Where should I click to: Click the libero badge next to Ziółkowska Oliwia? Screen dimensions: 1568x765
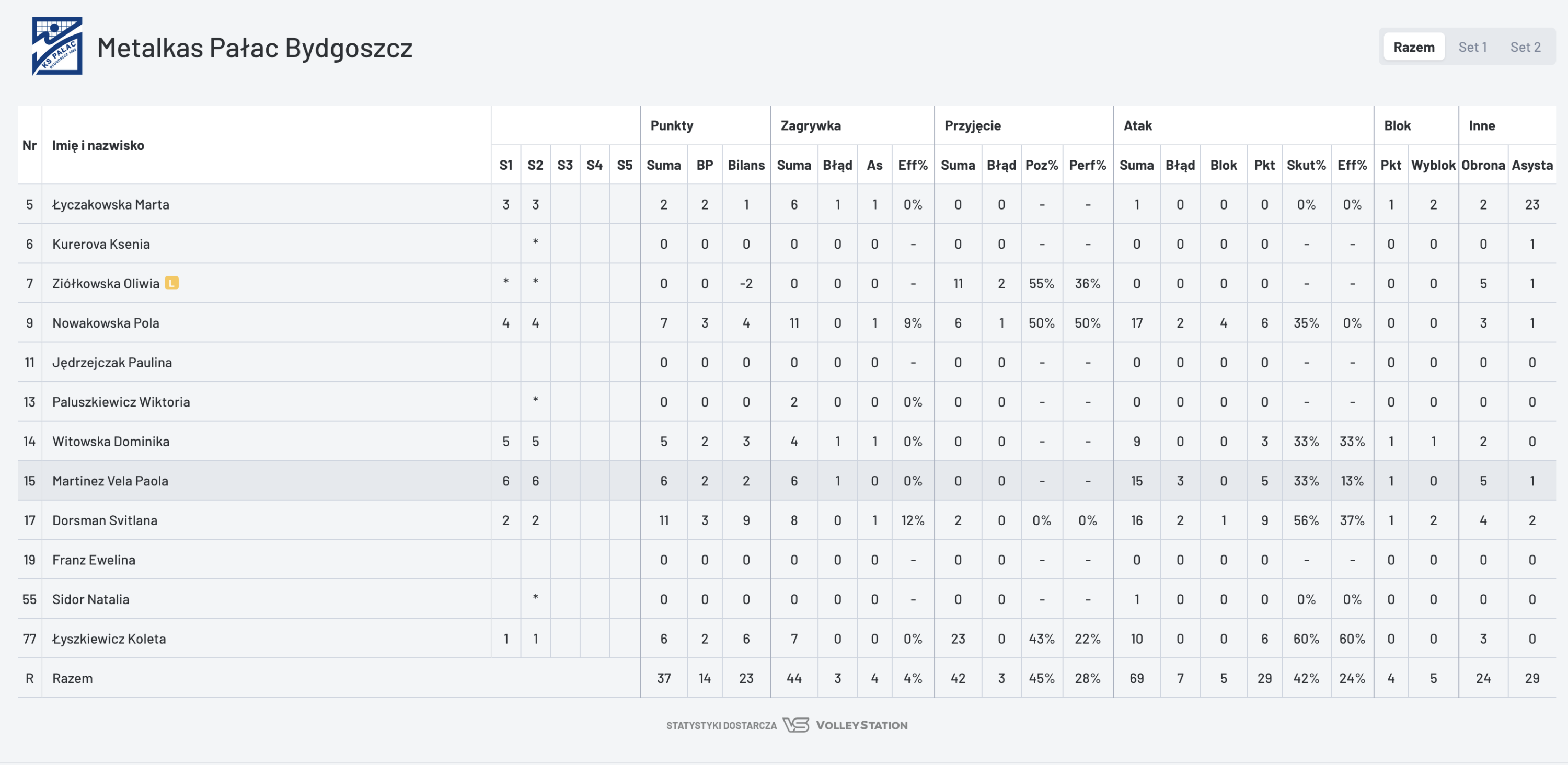[171, 283]
